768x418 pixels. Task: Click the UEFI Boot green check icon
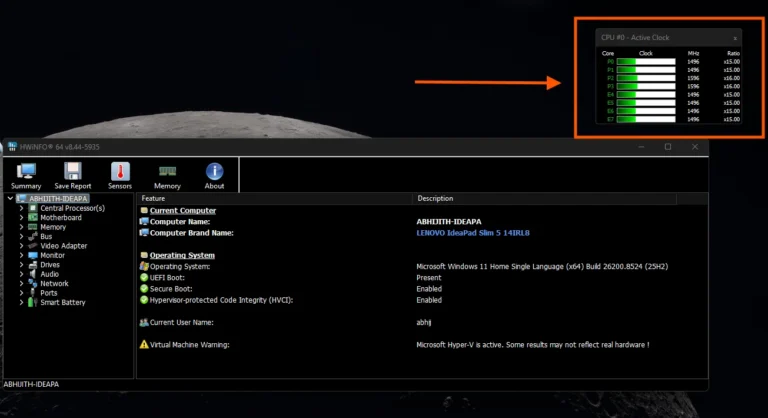(144, 277)
